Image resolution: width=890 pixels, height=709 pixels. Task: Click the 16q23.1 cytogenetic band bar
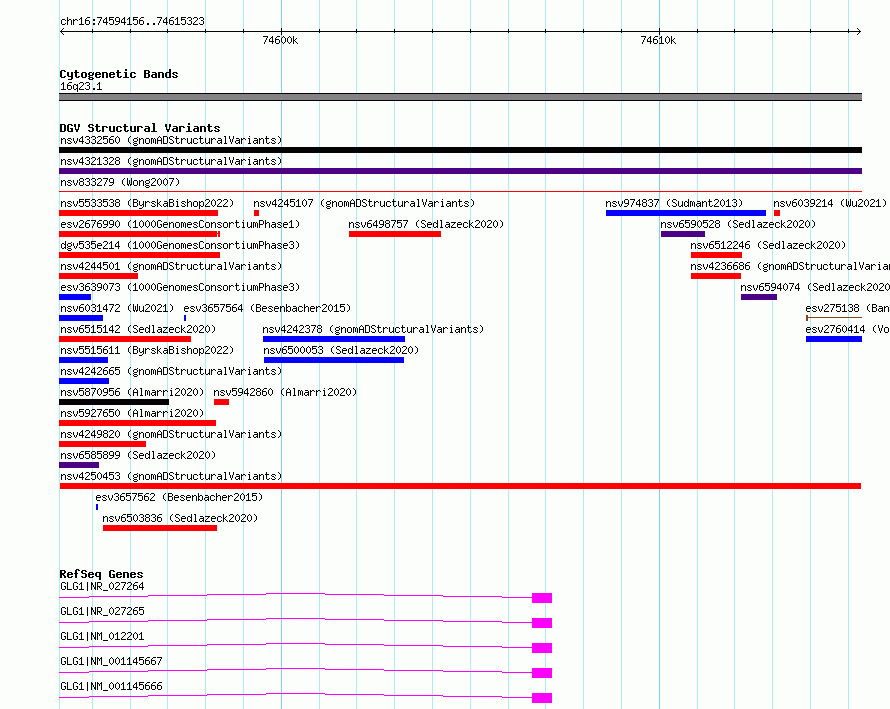(x=460, y=97)
